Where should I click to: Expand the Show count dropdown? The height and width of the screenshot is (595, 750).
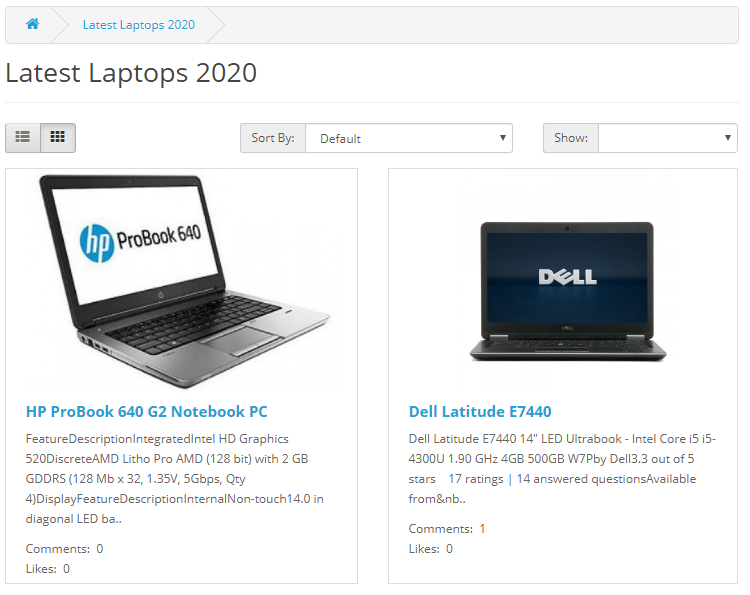668,138
